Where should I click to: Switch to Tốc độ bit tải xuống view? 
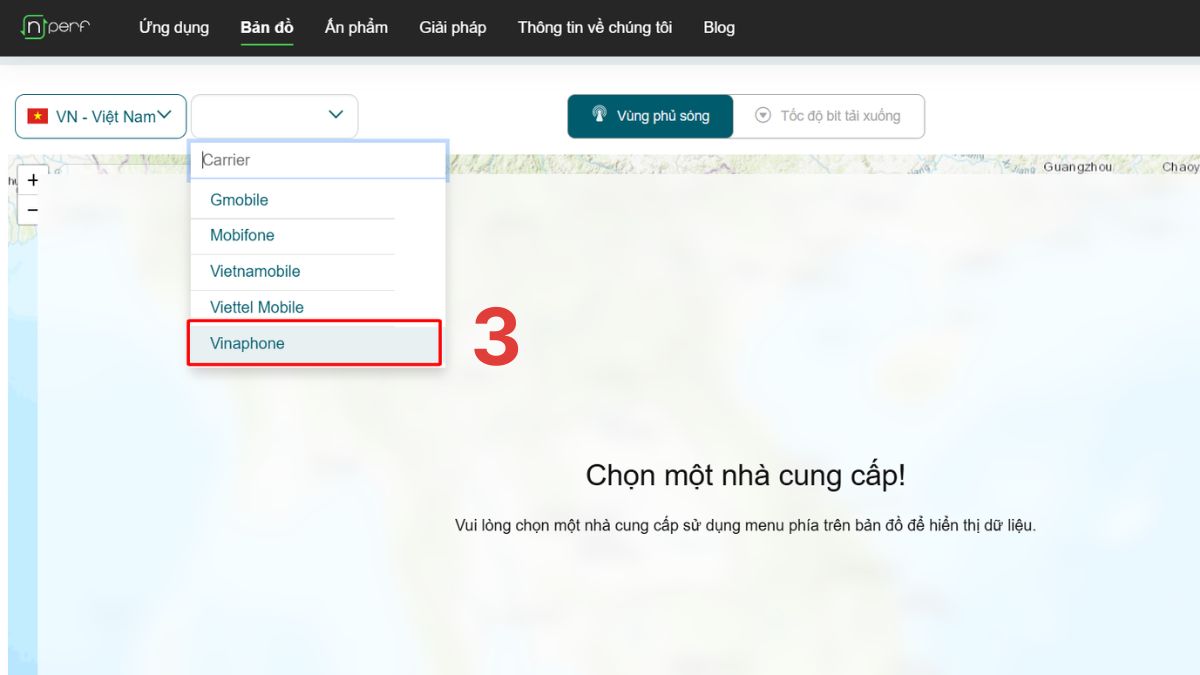click(828, 116)
